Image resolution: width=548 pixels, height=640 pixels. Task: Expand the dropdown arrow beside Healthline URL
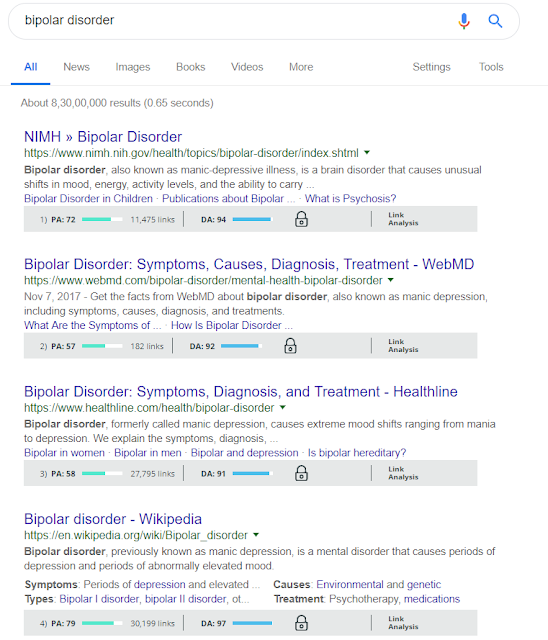pos(282,407)
